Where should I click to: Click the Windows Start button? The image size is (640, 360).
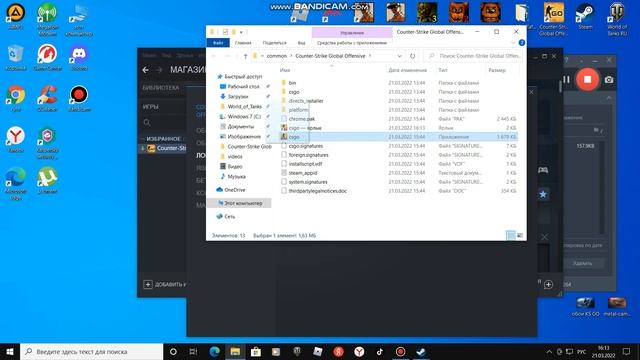[x=10, y=351]
